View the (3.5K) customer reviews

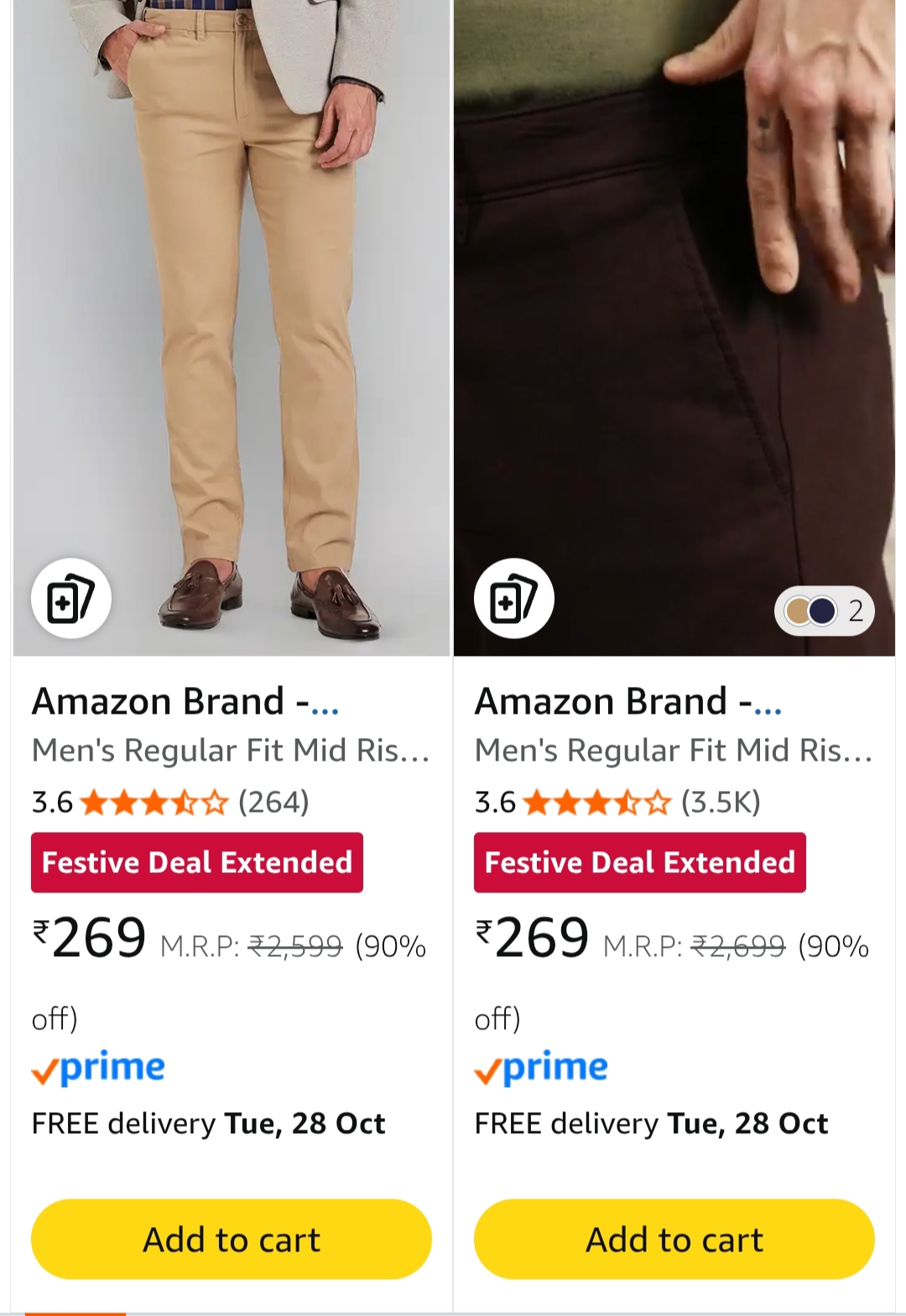721,803
